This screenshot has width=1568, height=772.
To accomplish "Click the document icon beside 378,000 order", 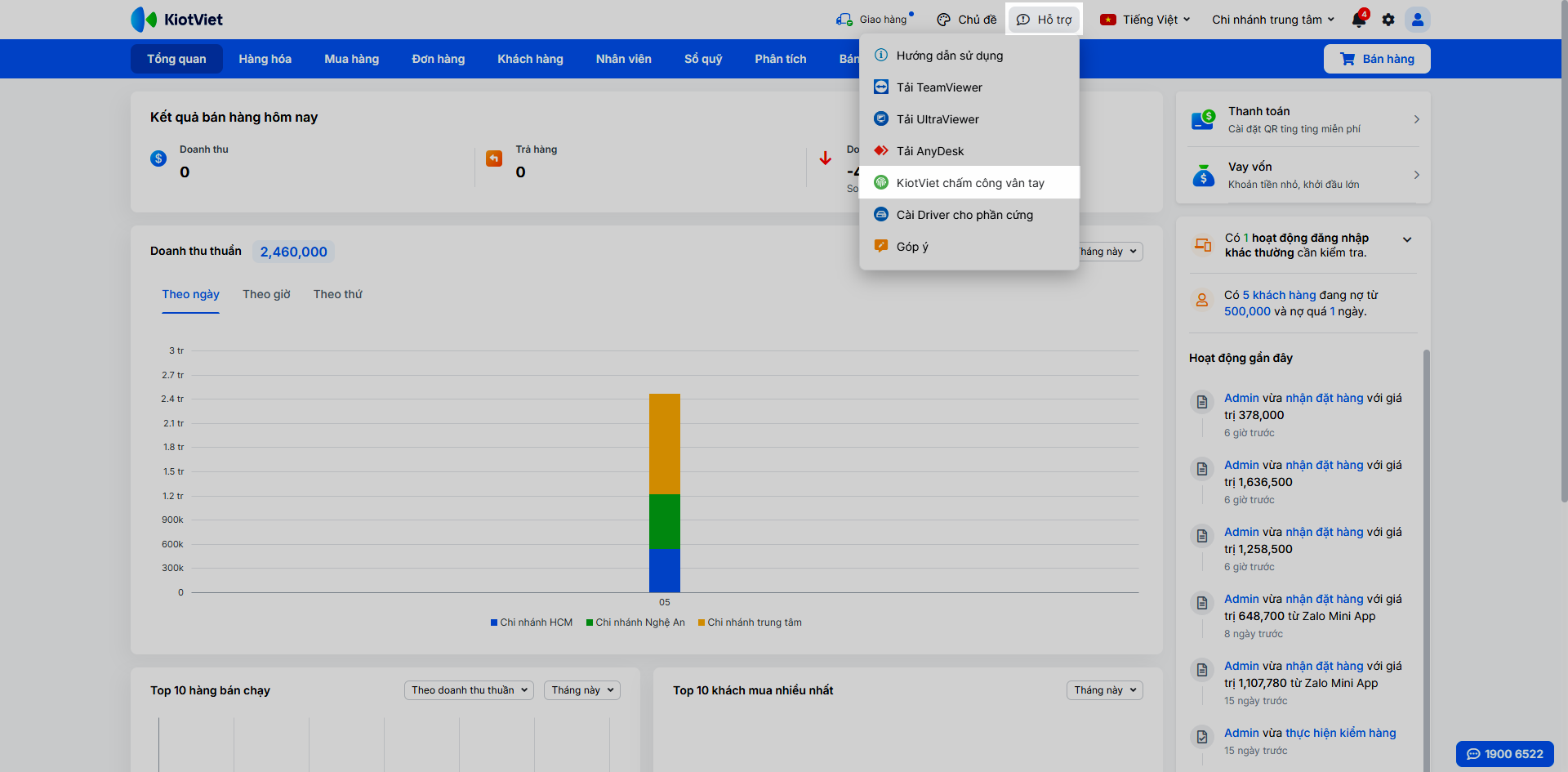I will [1202, 402].
